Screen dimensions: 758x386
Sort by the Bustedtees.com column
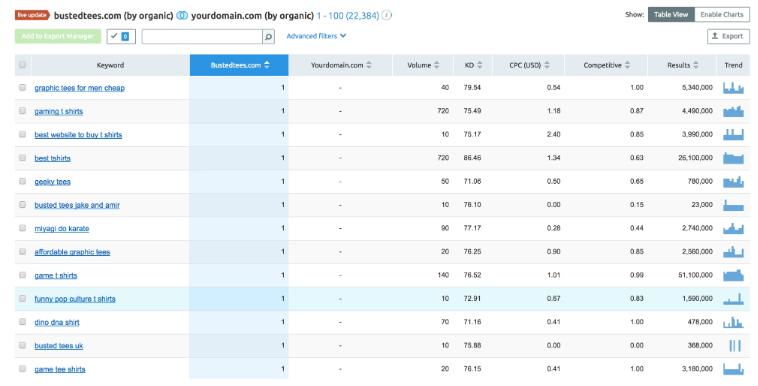(239, 65)
